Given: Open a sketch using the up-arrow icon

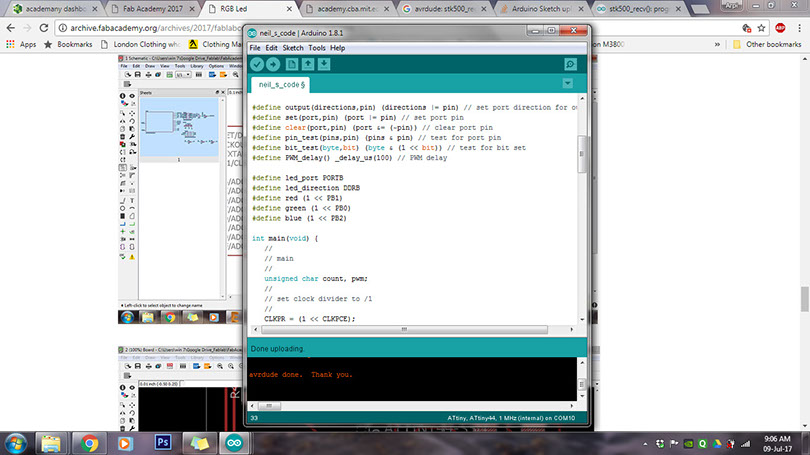Looking at the screenshot, I should 308,64.
